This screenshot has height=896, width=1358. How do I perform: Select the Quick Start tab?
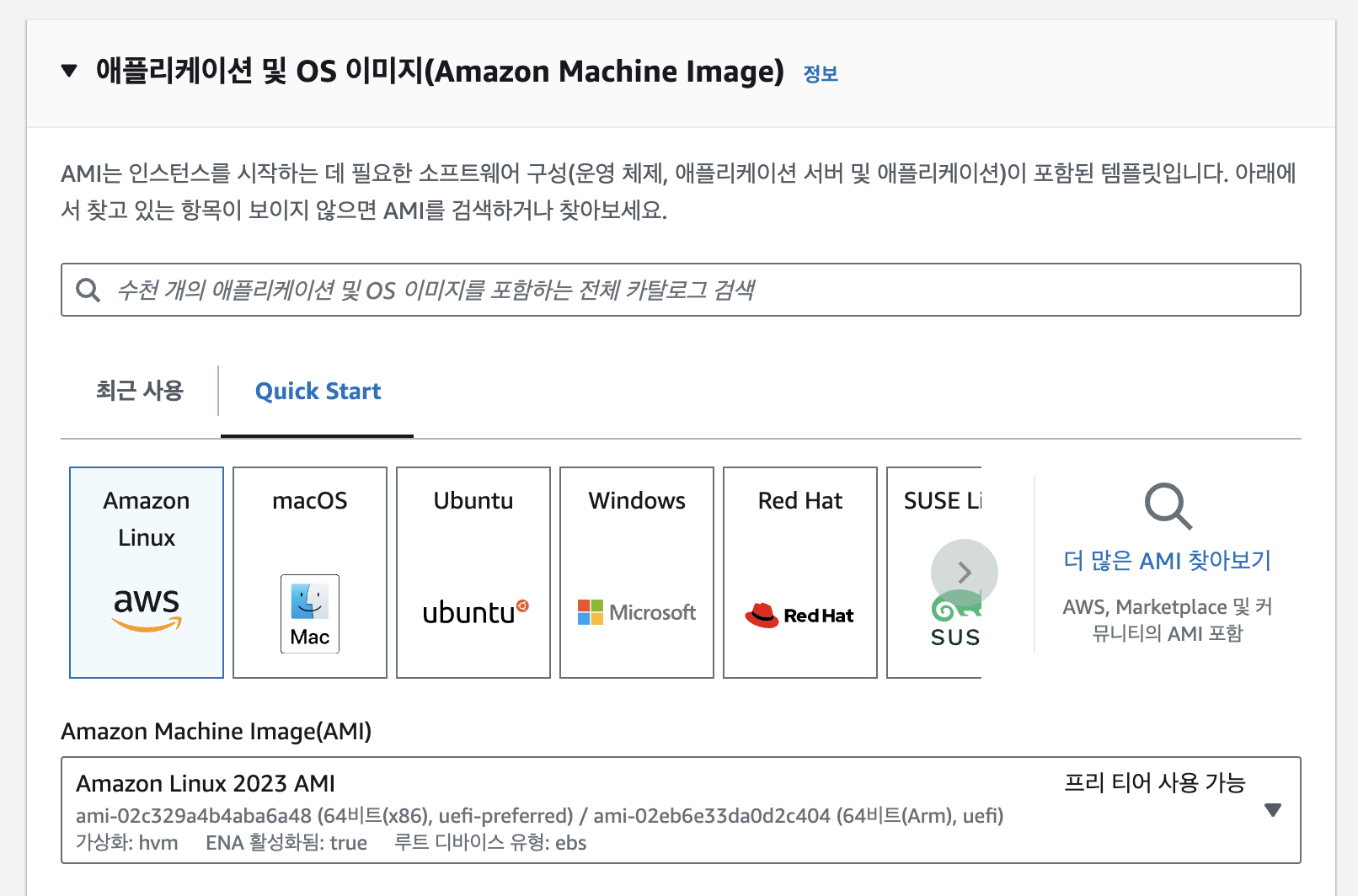[x=318, y=392]
